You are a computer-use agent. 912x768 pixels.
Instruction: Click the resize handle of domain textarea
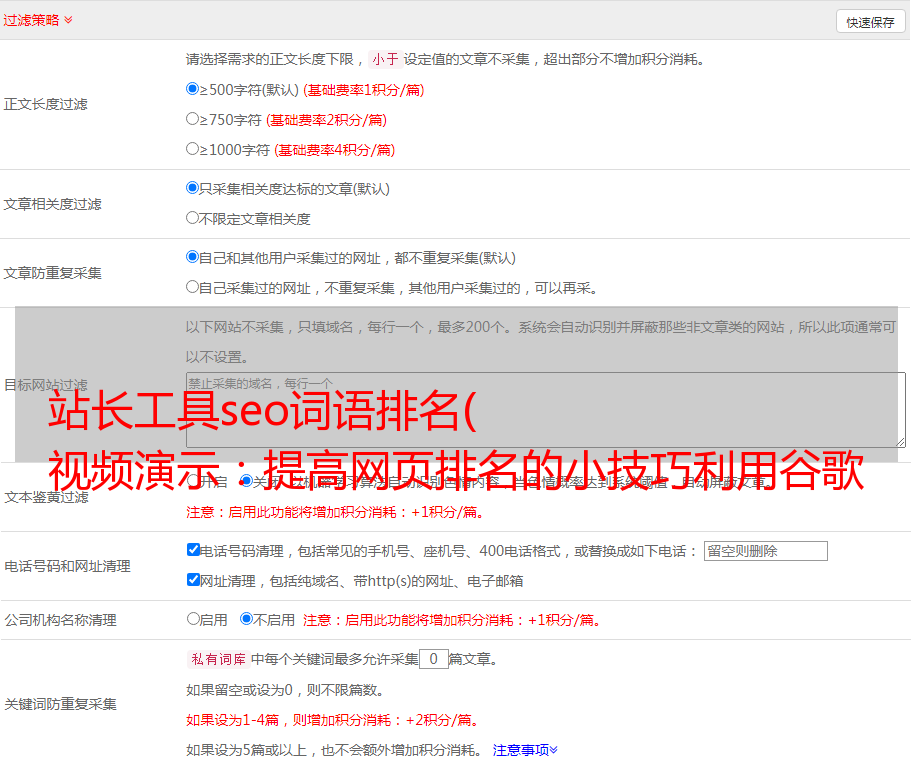tap(900, 442)
